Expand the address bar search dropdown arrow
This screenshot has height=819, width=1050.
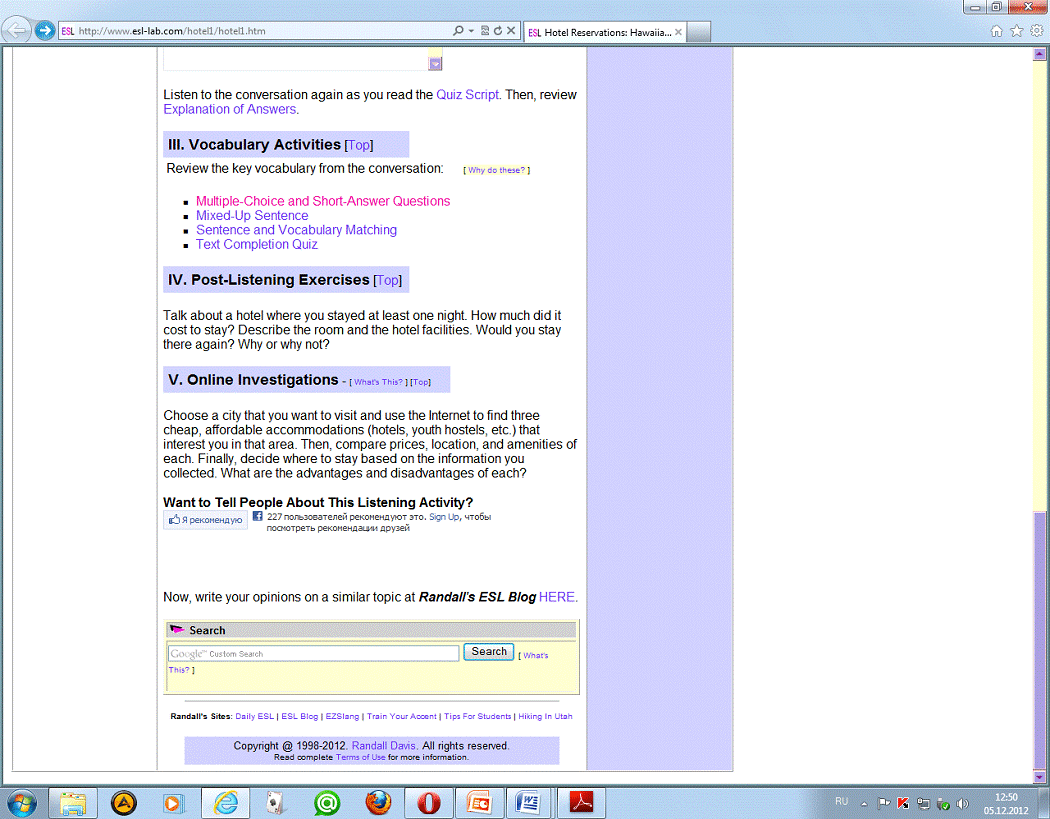471,31
